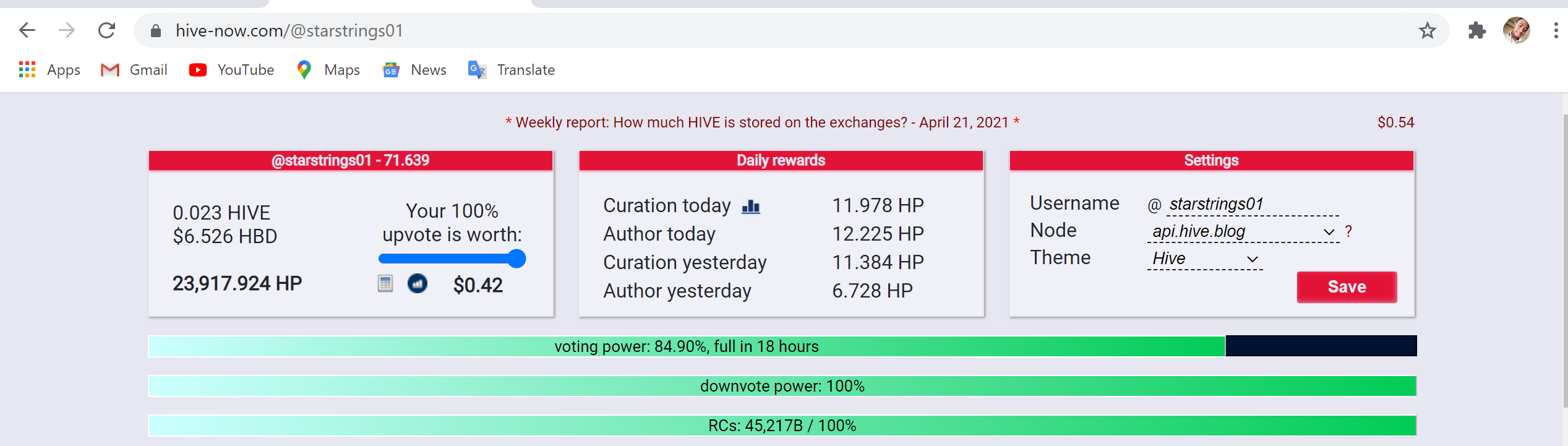Click the address bar URL hive-now.com/@starstrings01
1568x446 pixels.
click(289, 30)
